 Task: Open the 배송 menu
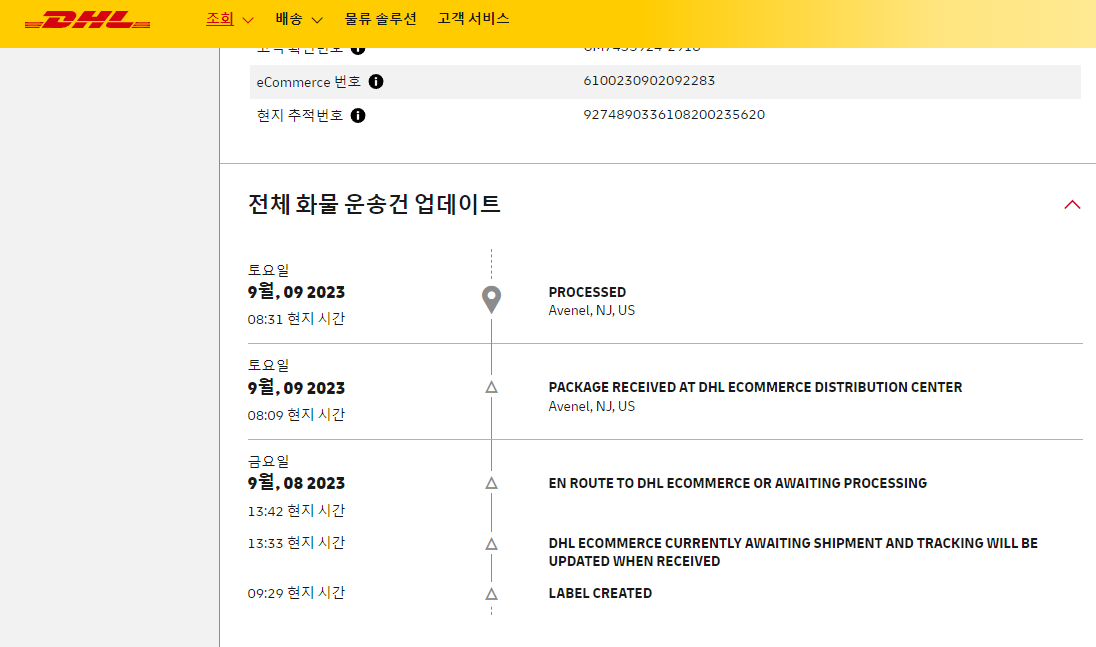pyautogui.click(x=289, y=19)
